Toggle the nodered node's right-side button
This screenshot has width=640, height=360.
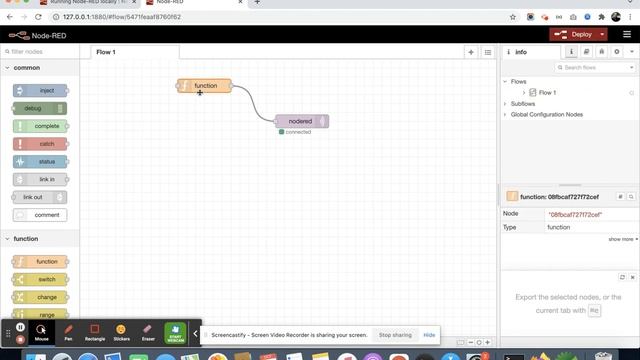coord(323,121)
